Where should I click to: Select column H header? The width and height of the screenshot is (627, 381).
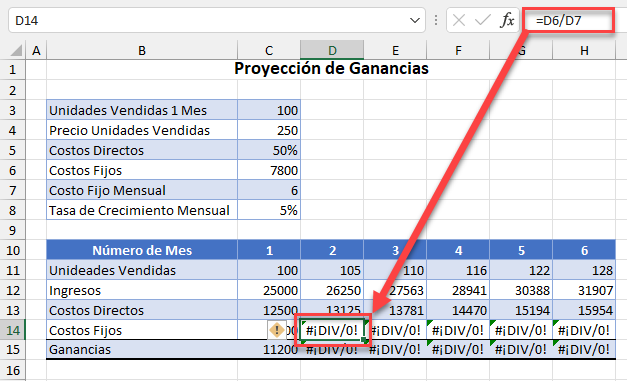click(x=584, y=50)
